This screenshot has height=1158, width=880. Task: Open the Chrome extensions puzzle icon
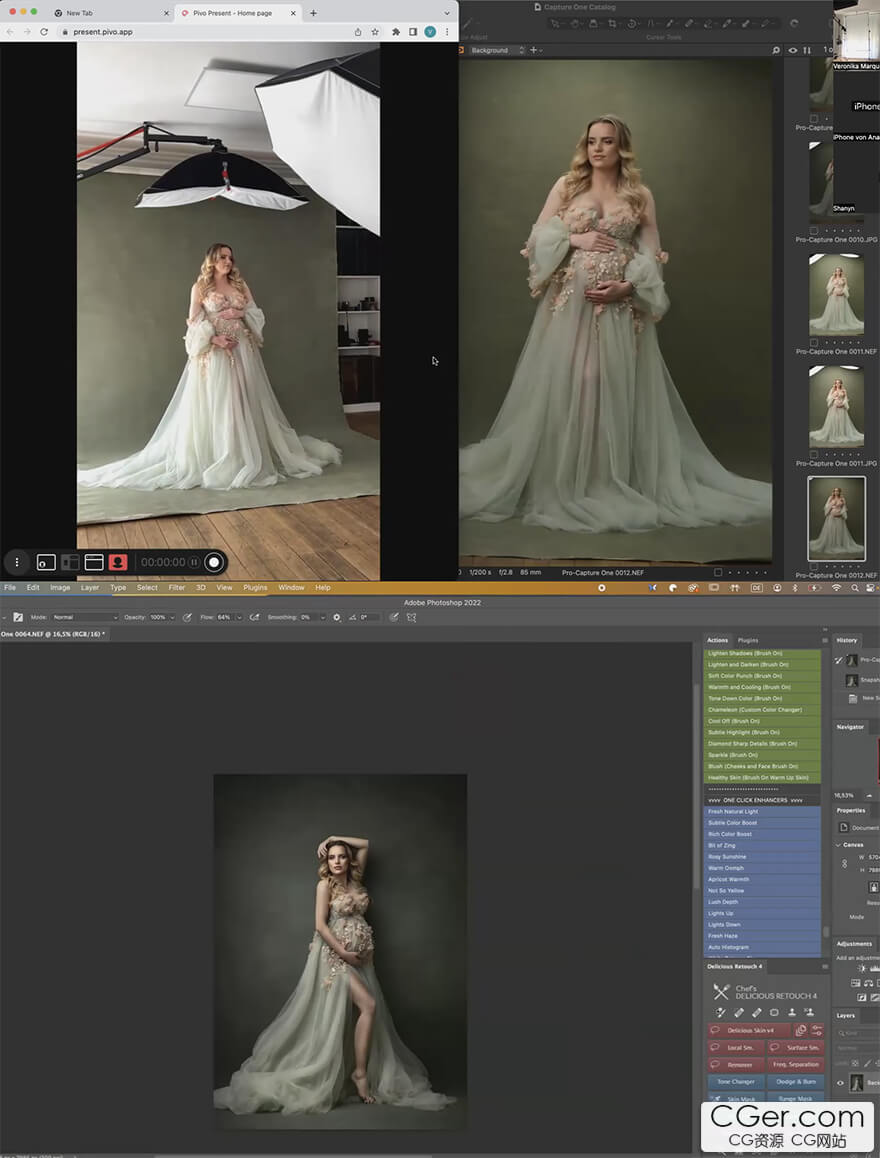(x=396, y=32)
